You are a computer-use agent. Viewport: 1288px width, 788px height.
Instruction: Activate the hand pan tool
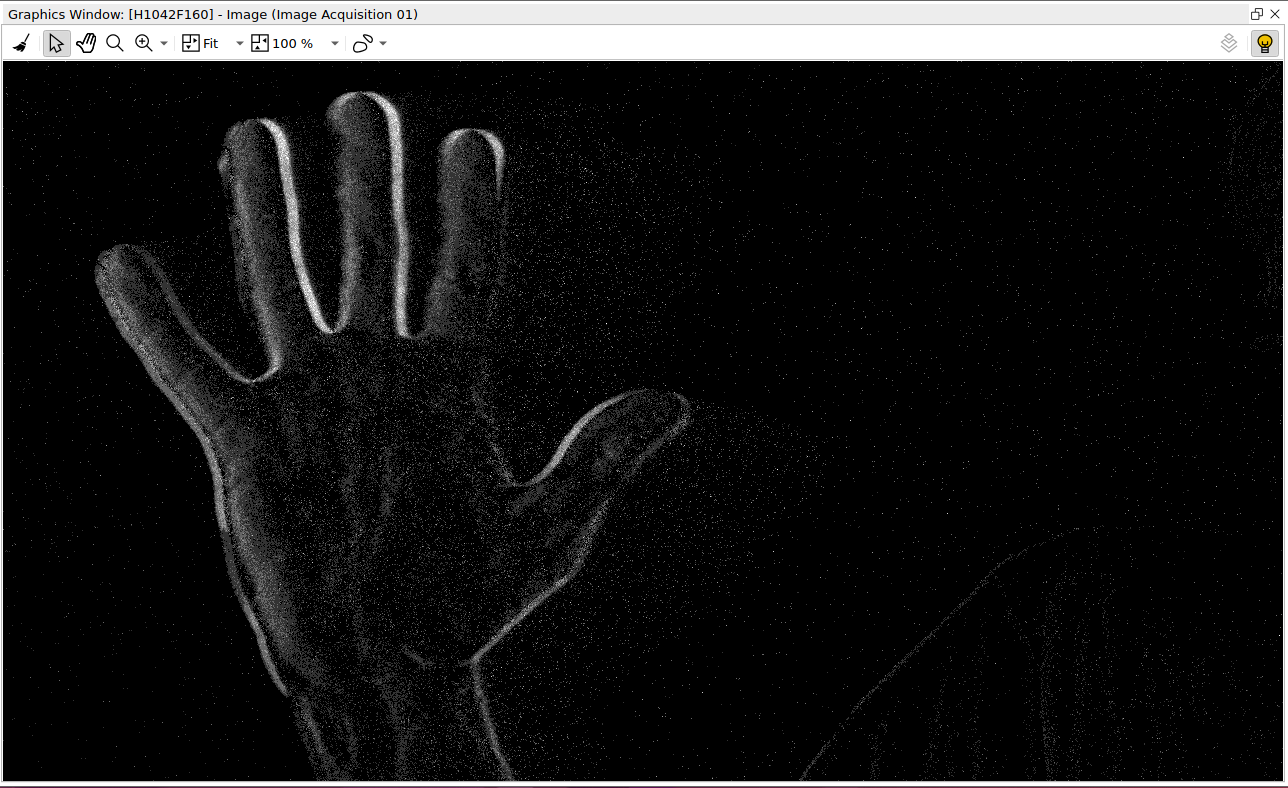coord(86,44)
